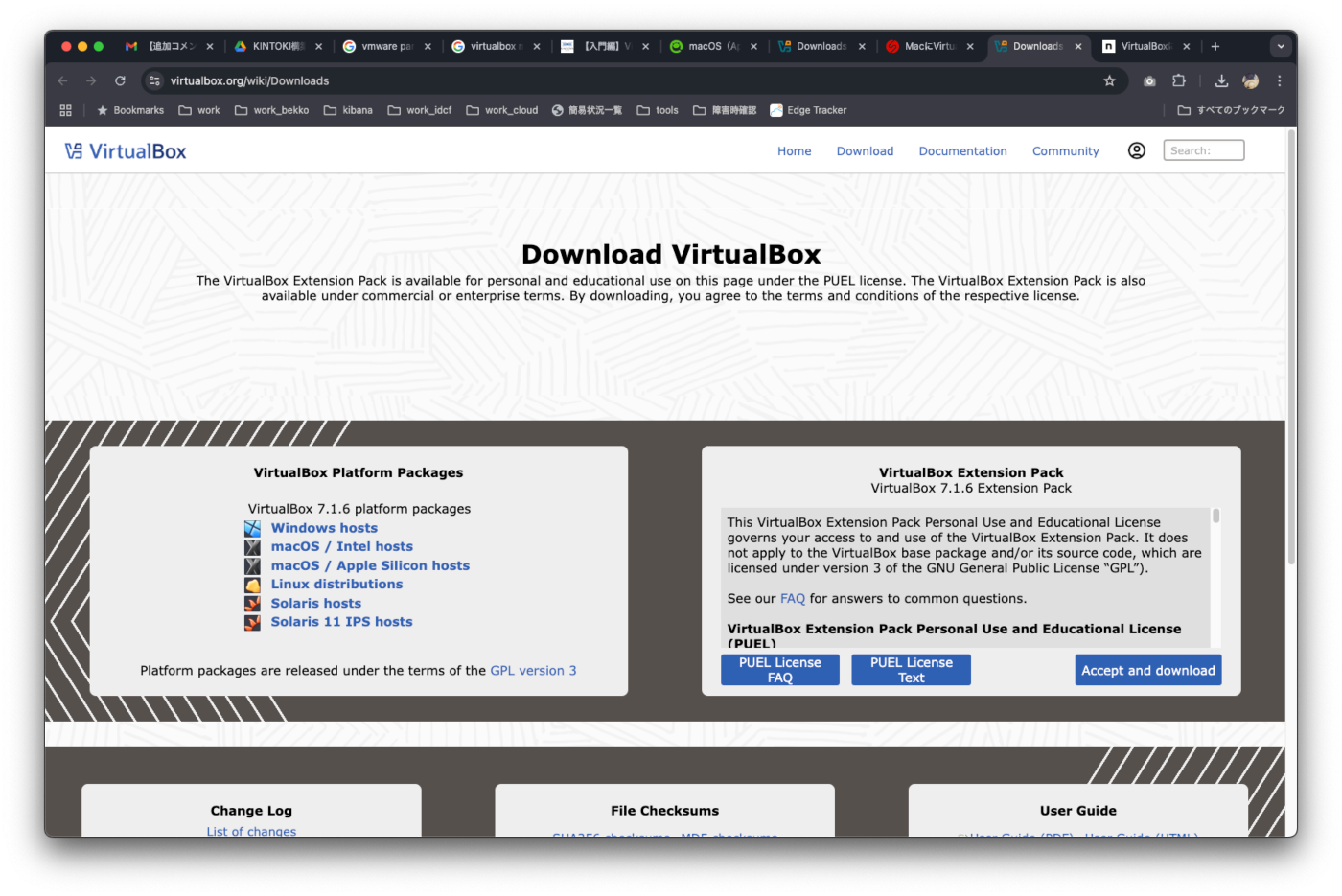Click the Solaris icon beside Solaris hosts
Image resolution: width=1342 pixels, height=896 pixels.
252,603
